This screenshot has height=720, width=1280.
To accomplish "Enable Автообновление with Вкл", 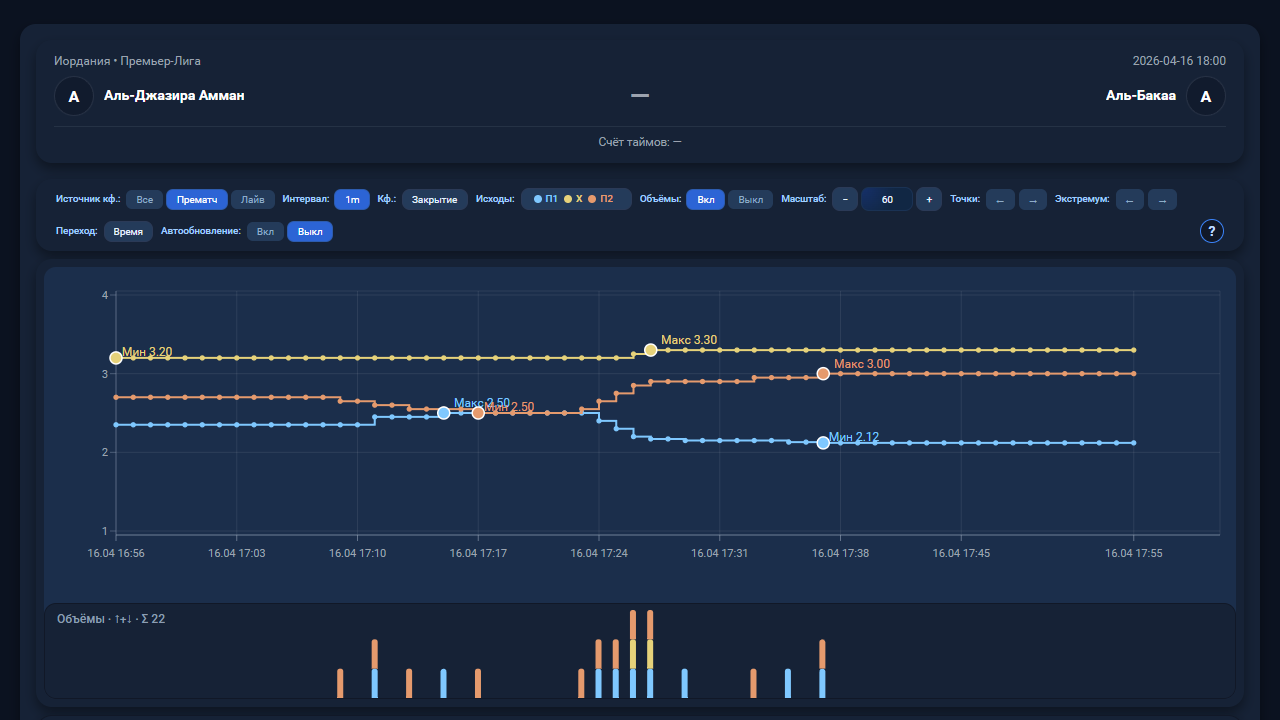I will pos(265,232).
